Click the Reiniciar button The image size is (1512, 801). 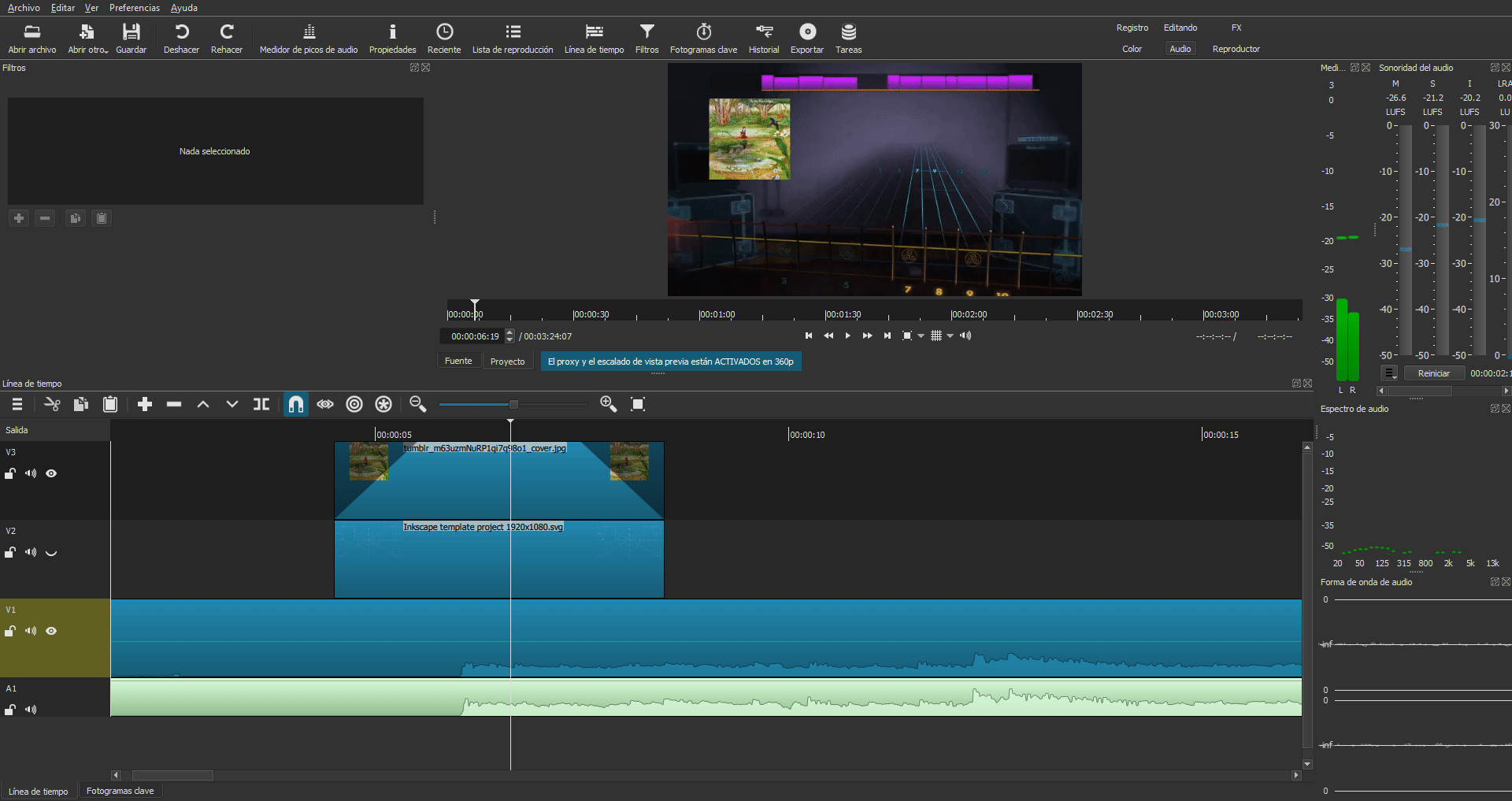tap(1433, 373)
